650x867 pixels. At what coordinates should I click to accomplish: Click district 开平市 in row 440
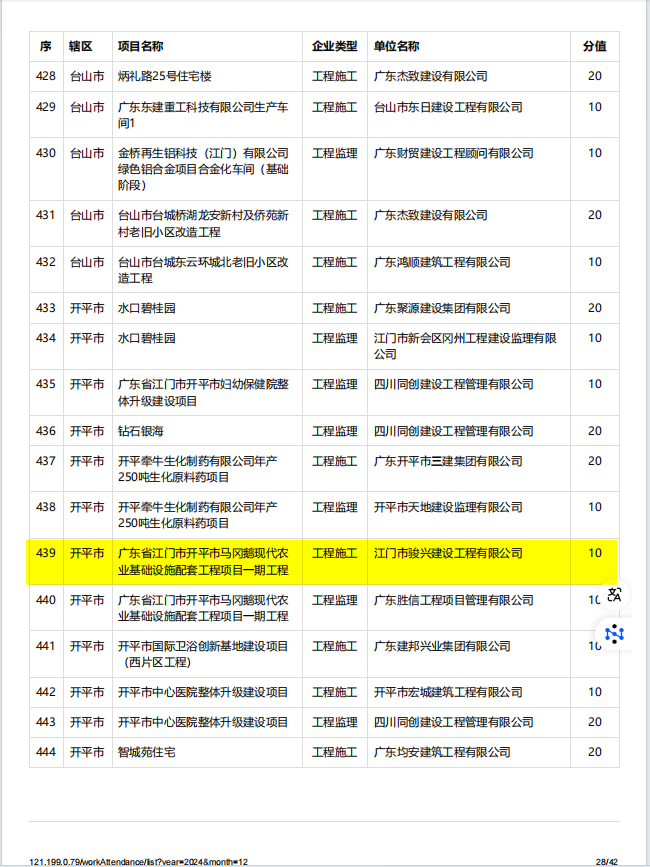tap(87, 600)
